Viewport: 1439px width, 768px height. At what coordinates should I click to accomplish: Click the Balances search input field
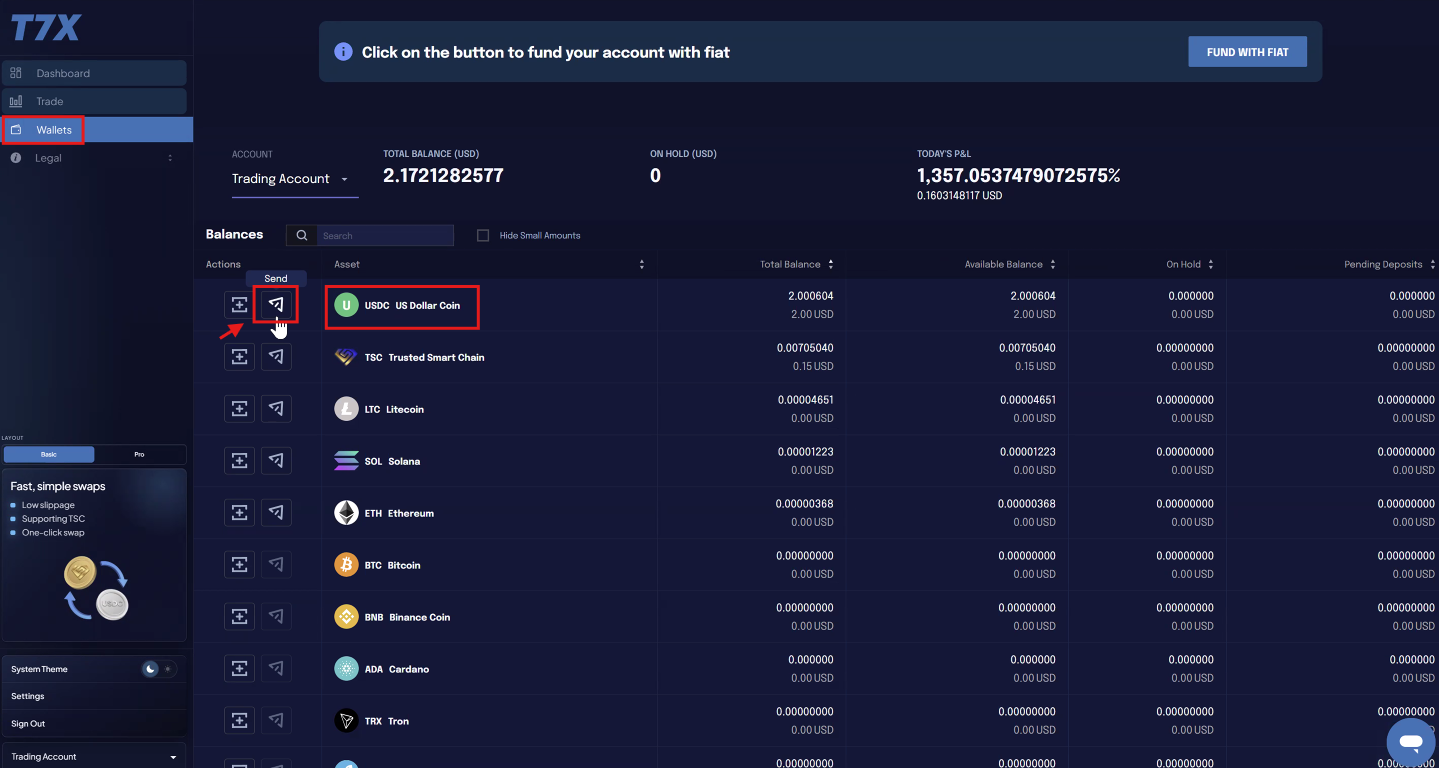coord(384,235)
